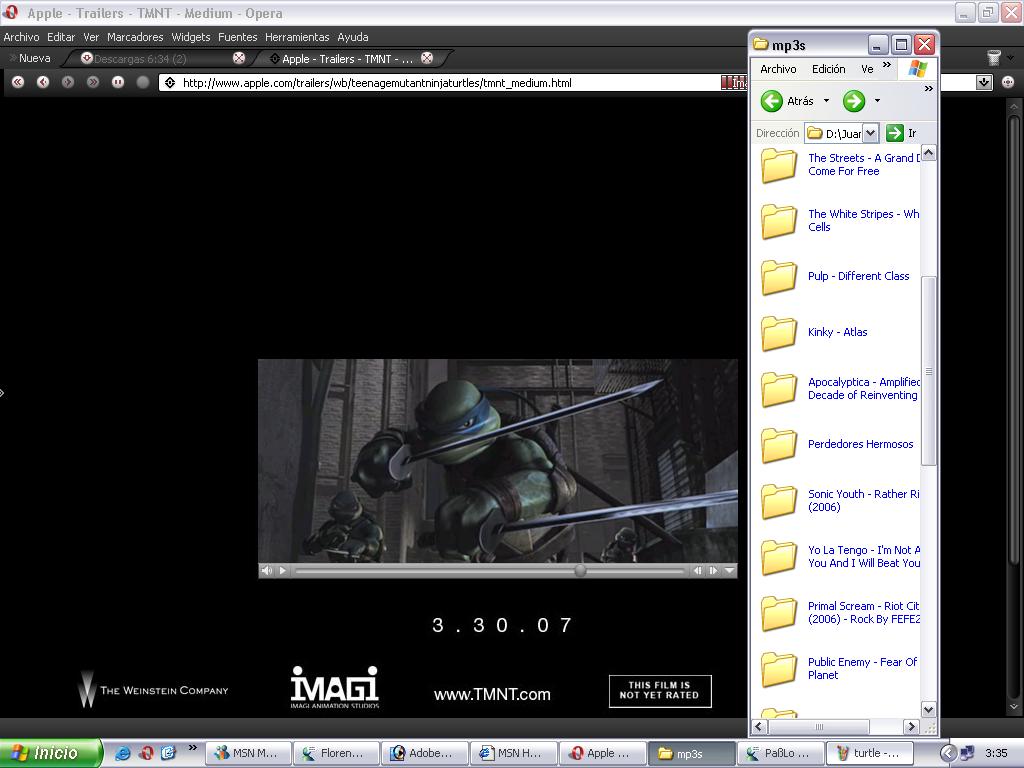The image size is (1024, 768).
Task: Click Imagi Animation Studios logo
Action: click(x=334, y=687)
